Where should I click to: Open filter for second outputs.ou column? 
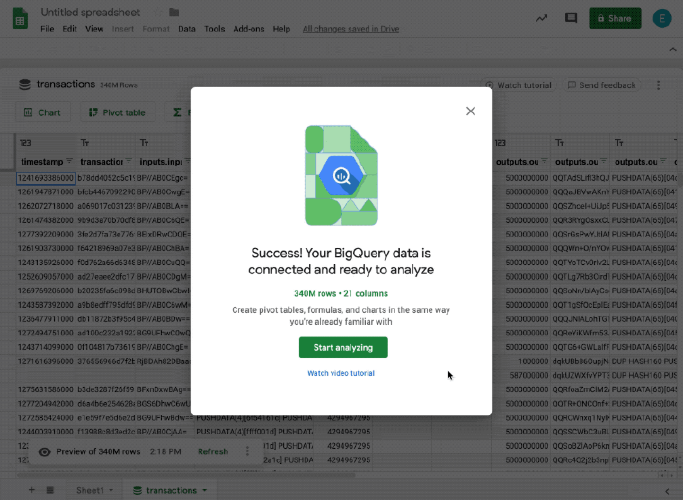coord(604,161)
